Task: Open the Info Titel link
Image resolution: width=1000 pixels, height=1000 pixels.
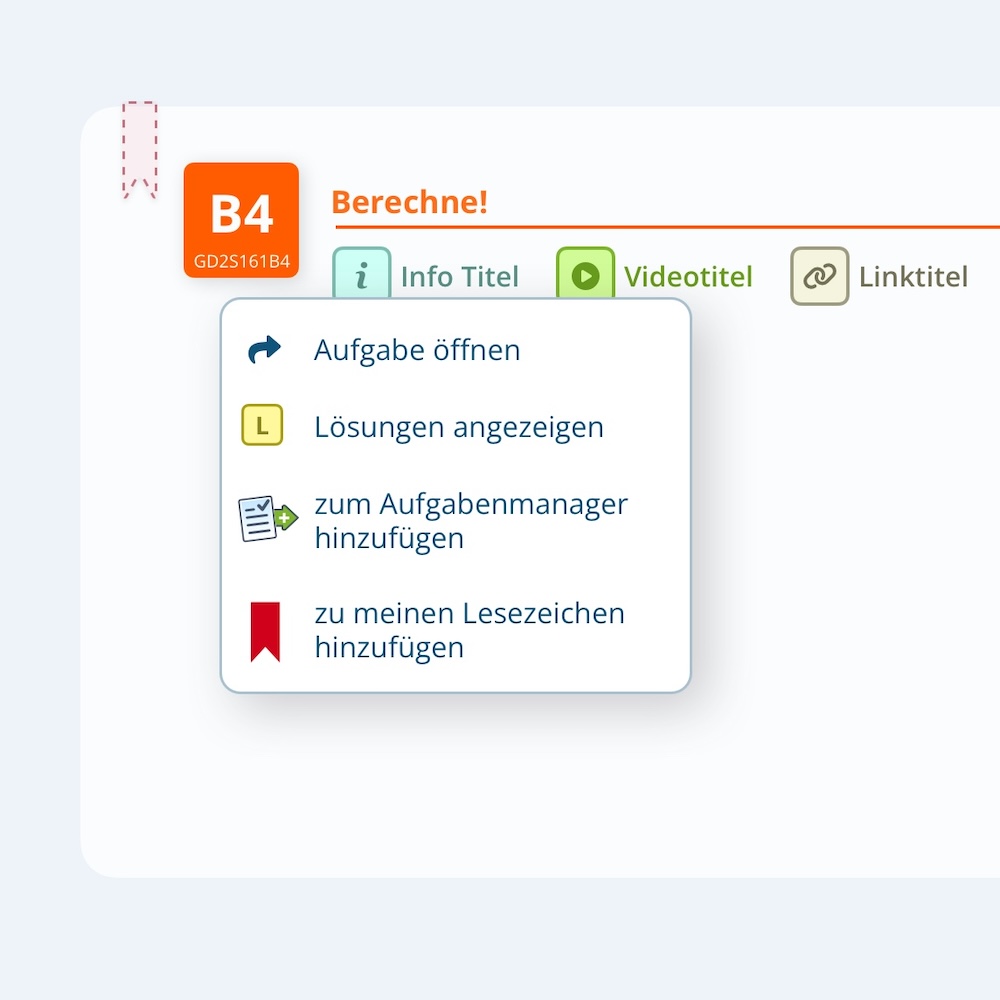Action: coord(459,277)
